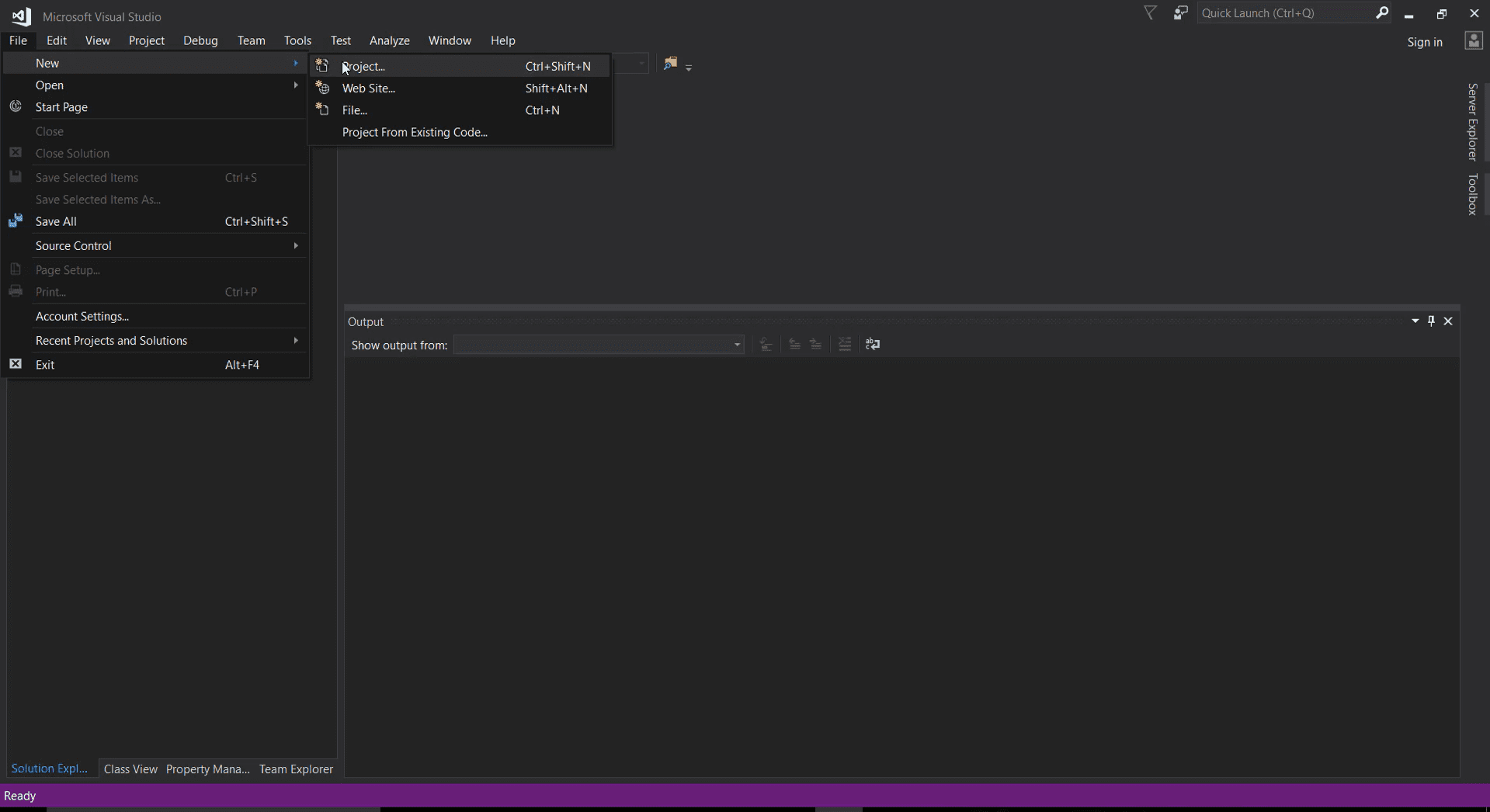Image resolution: width=1490 pixels, height=812 pixels.
Task: Click the account avatar icon
Action: point(1473,41)
